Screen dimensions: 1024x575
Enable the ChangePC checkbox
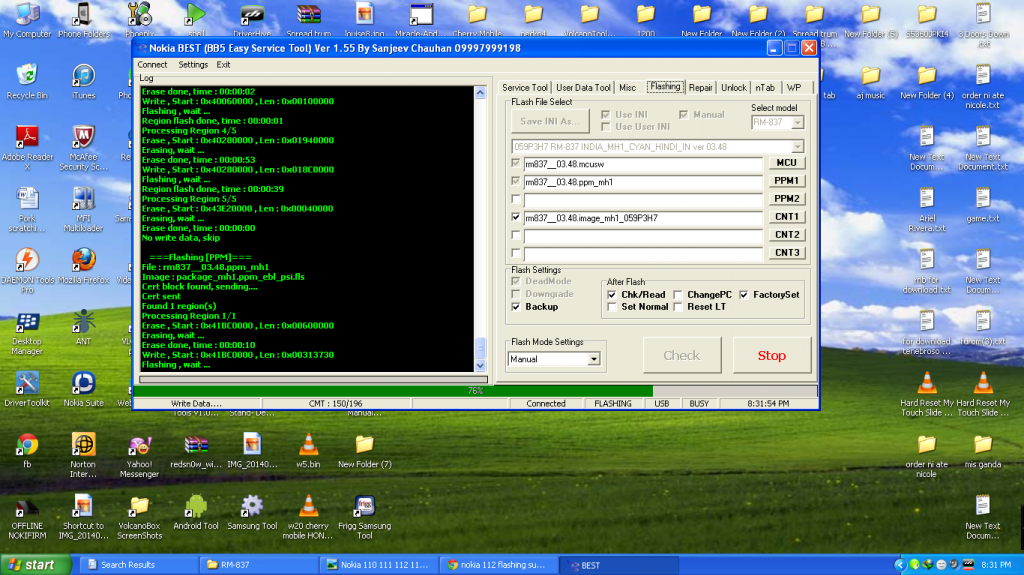coord(679,295)
